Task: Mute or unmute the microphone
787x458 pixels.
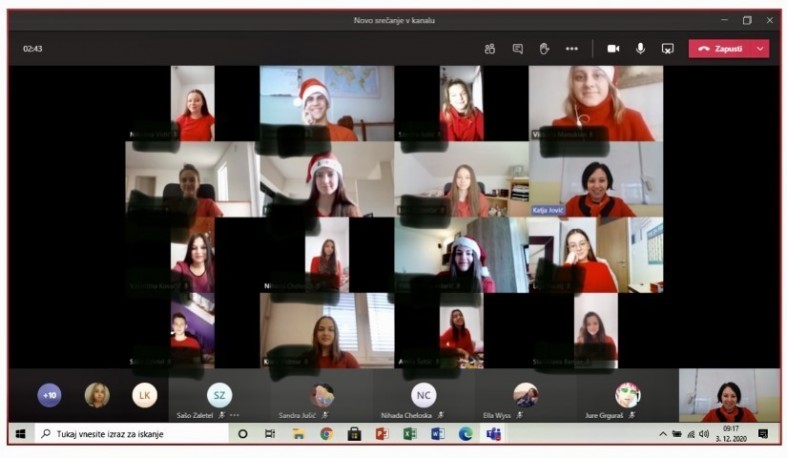Action: [640, 48]
